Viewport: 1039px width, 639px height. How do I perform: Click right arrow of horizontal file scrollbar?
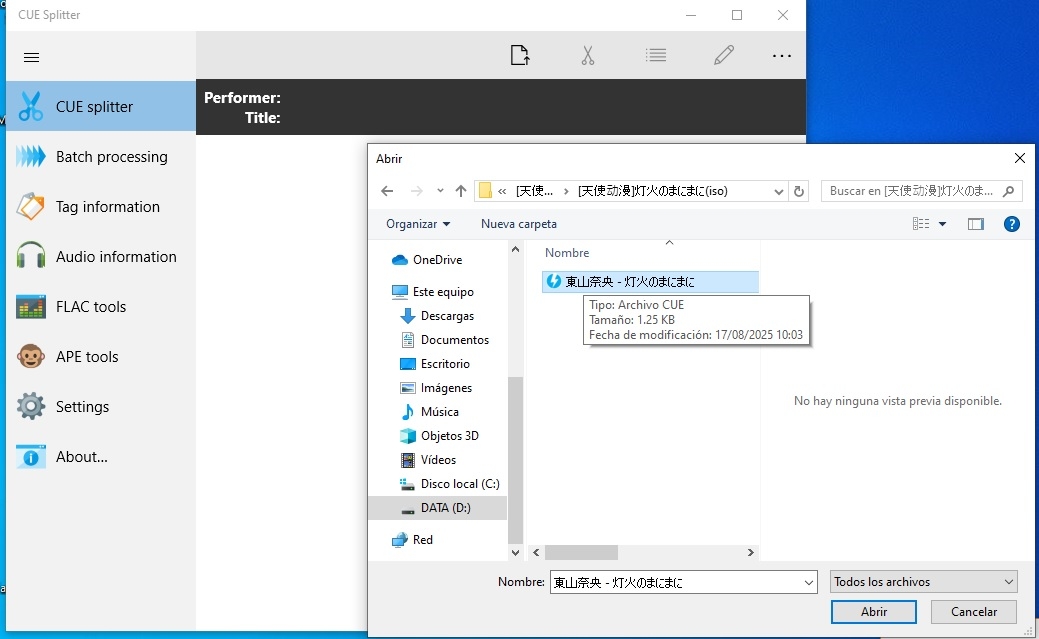[x=750, y=552]
